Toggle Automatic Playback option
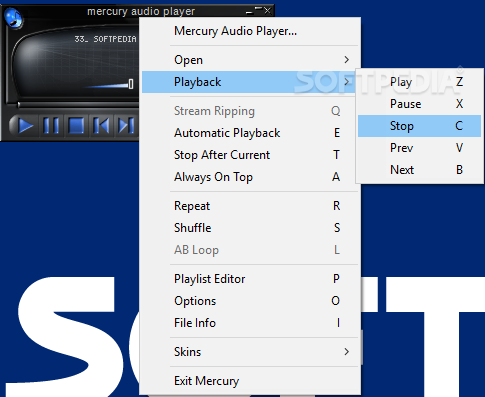Viewport: 485px width, 397px height. (250, 133)
